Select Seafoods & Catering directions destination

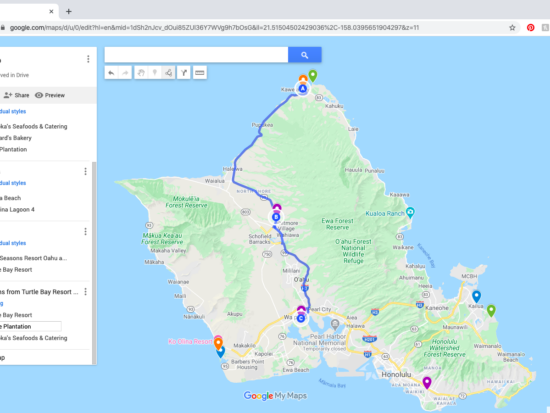[34, 338]
